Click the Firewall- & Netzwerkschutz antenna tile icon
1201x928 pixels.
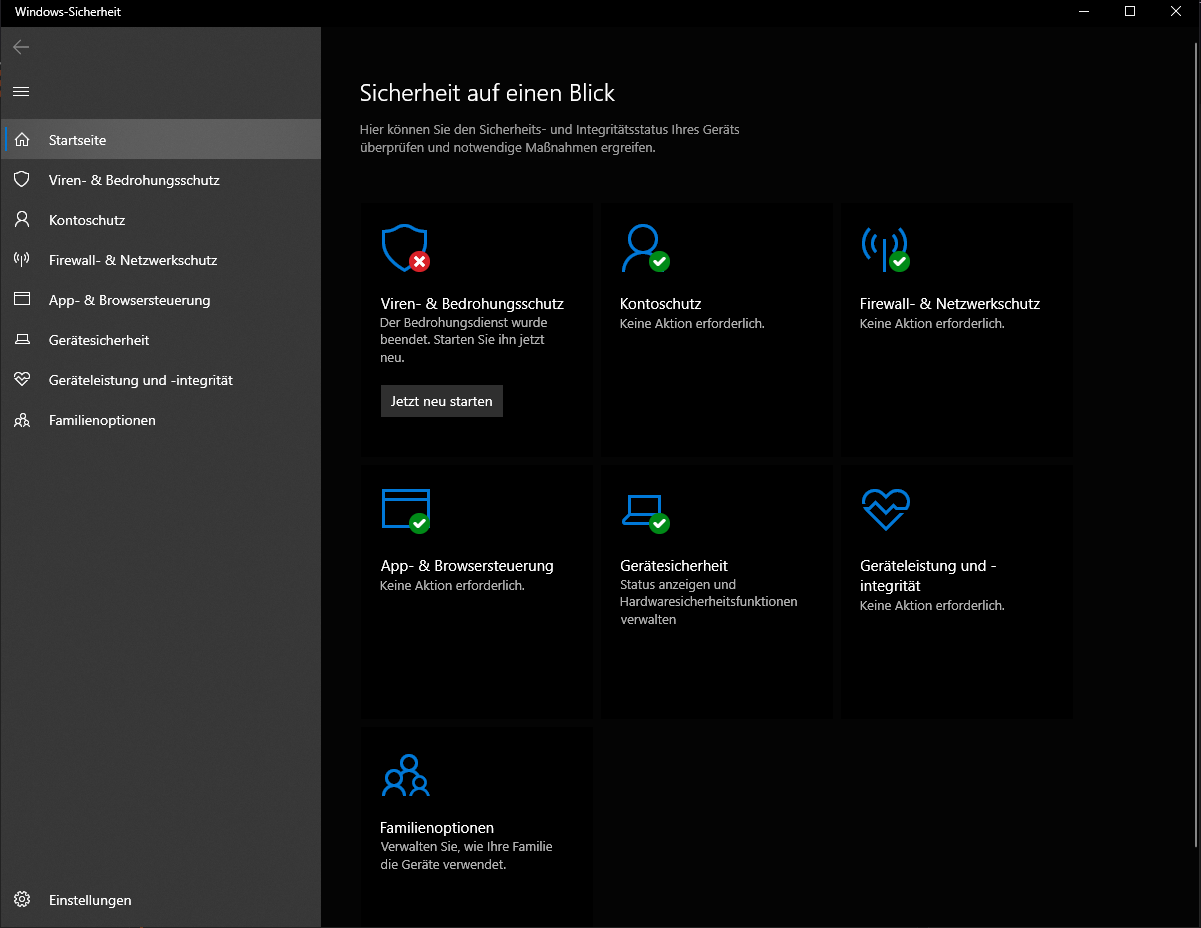pyautogui.click(x=884, y=248)
